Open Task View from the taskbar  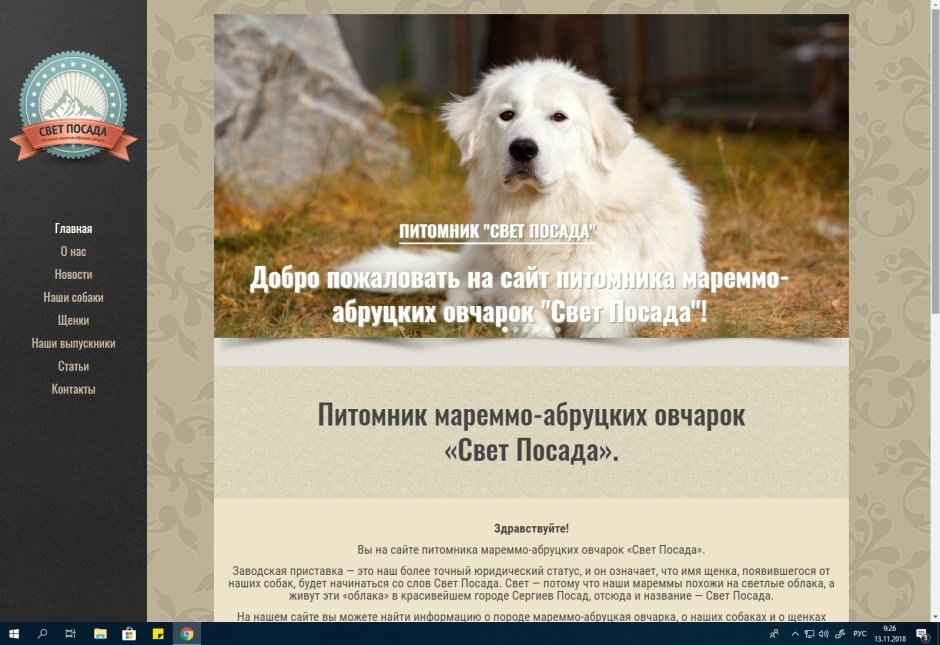(x=69, y=633)
